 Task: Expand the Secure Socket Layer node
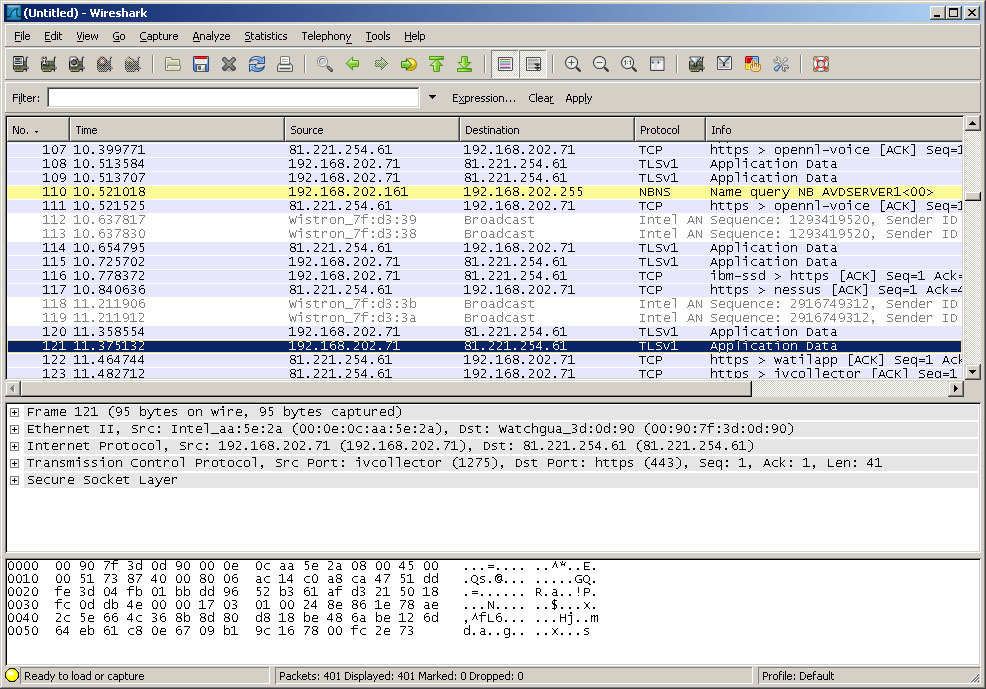(14, 480)
